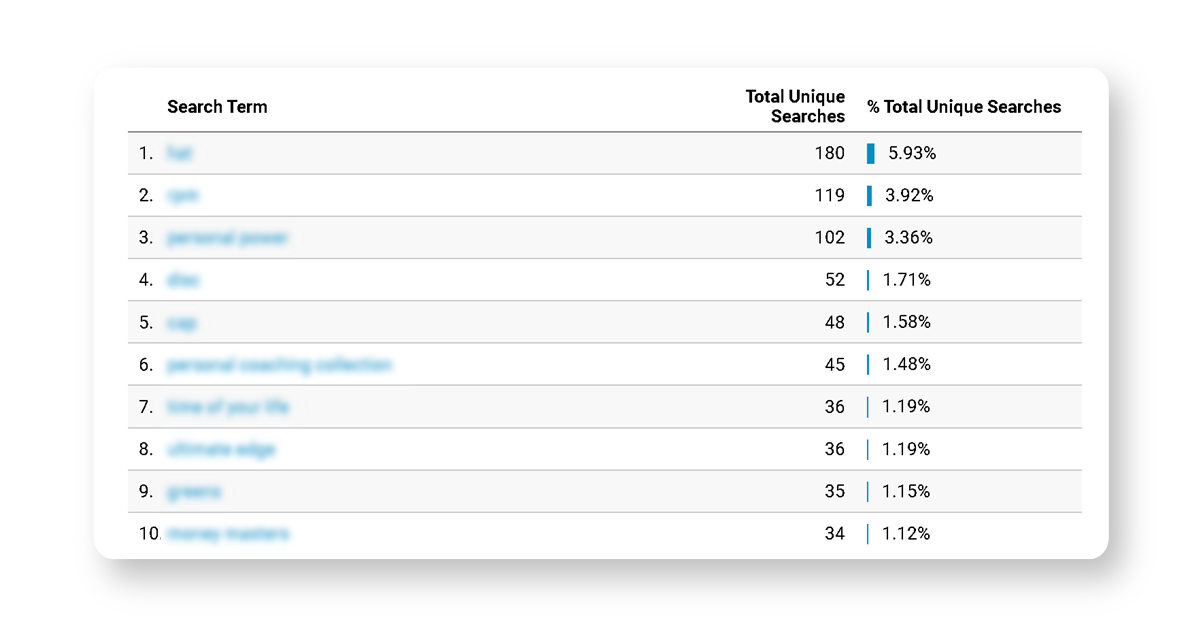This screenshot has height=628, width=1200.
Task: Open the blurred search term in row 2
Action: (183, 196)
